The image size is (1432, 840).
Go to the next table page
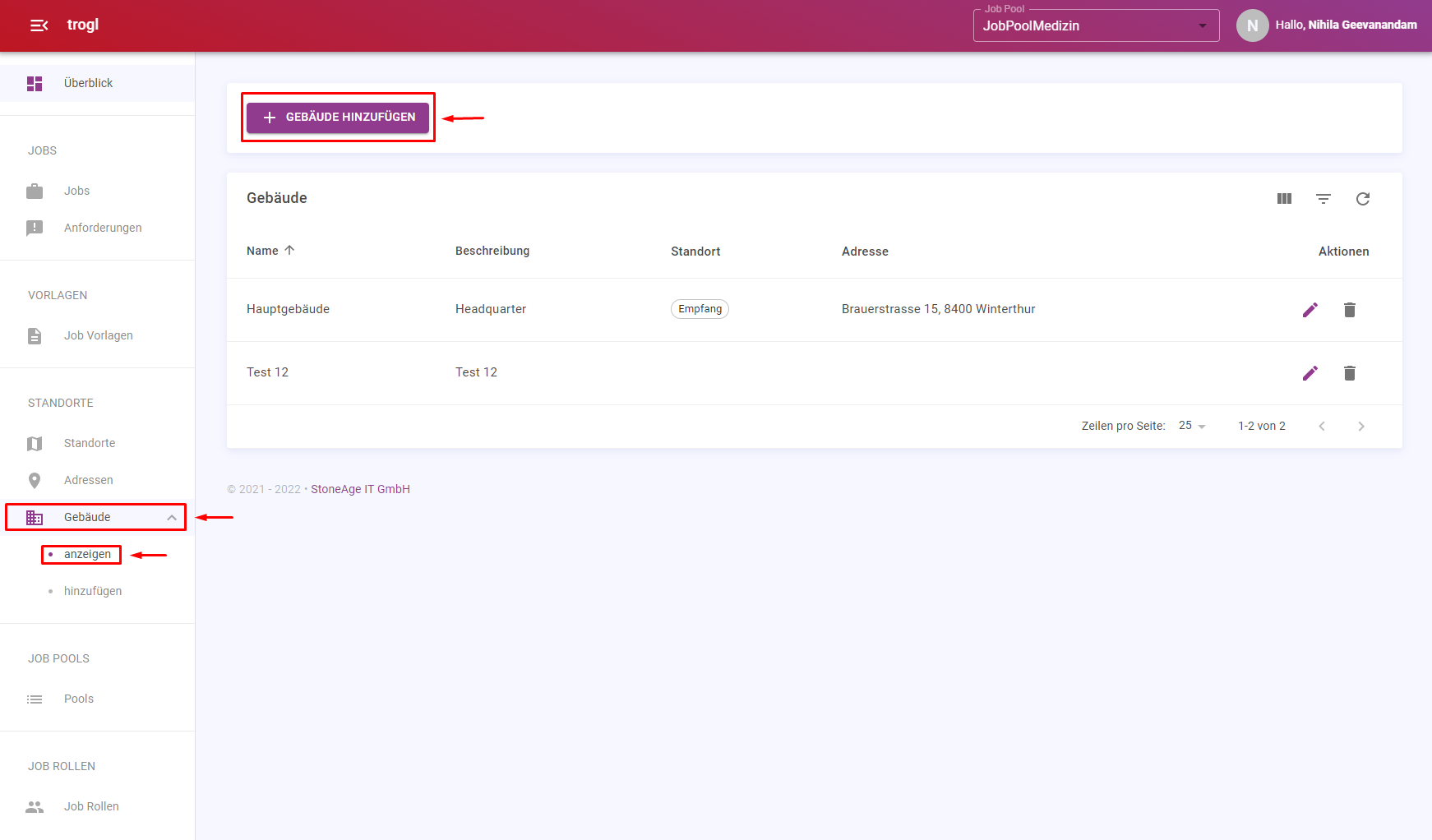coord(1361,426)
